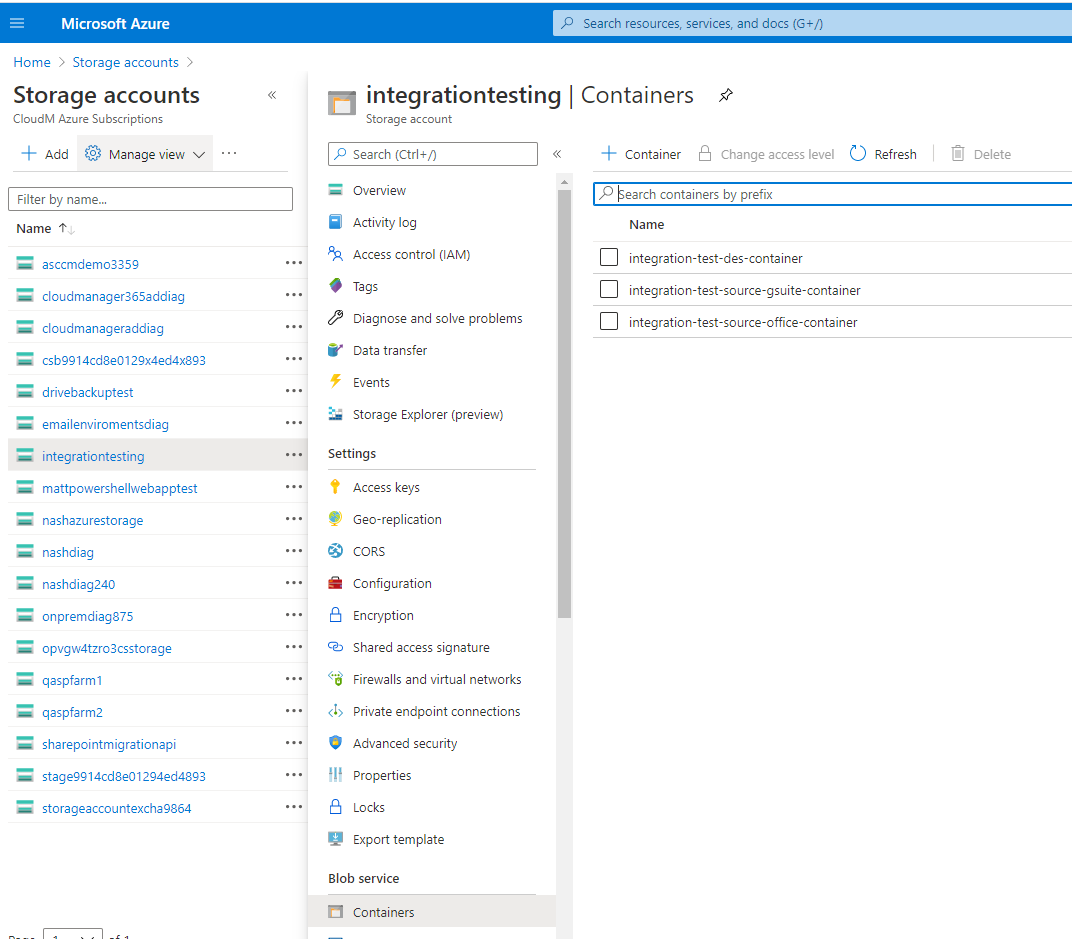Click the Containers icon under Blob service
1072x939 pixels.
(335, 912)
